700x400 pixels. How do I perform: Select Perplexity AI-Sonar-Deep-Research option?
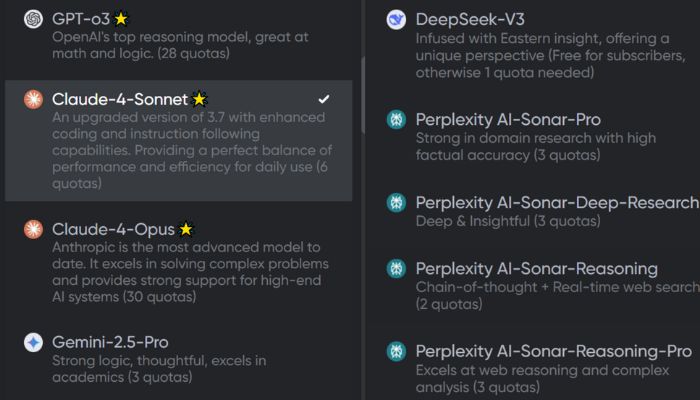point(533,211)
